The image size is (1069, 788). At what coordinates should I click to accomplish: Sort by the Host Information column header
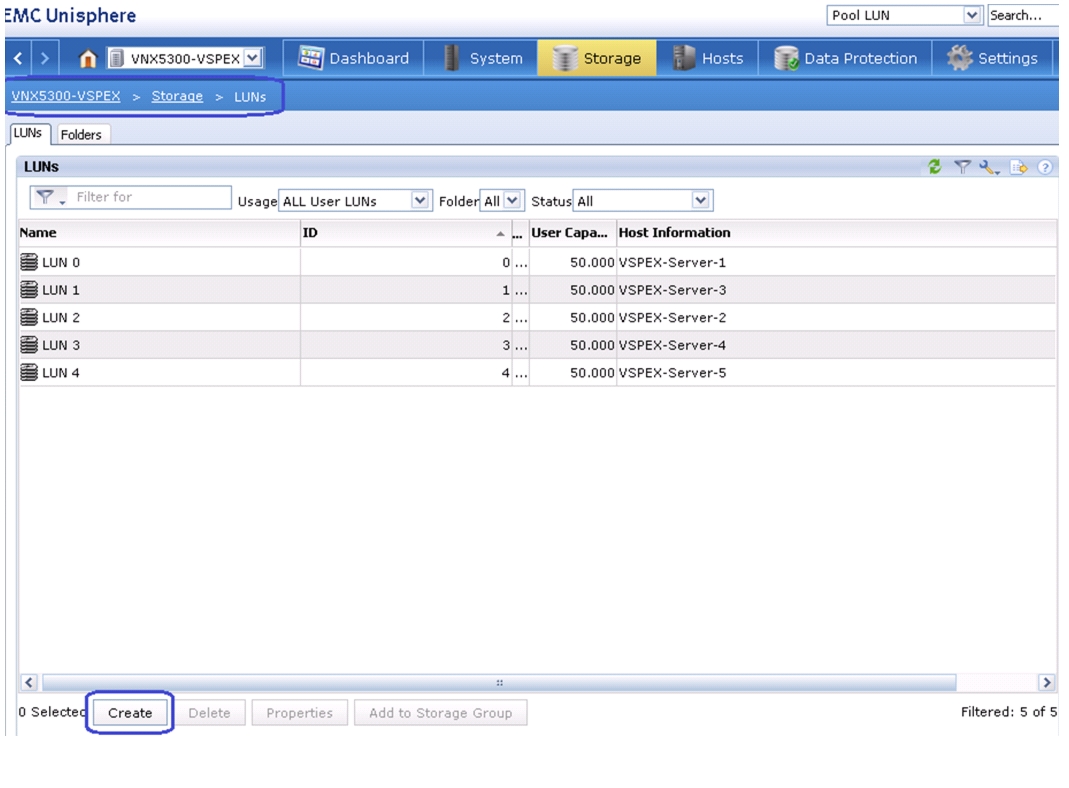coord(837,232)
